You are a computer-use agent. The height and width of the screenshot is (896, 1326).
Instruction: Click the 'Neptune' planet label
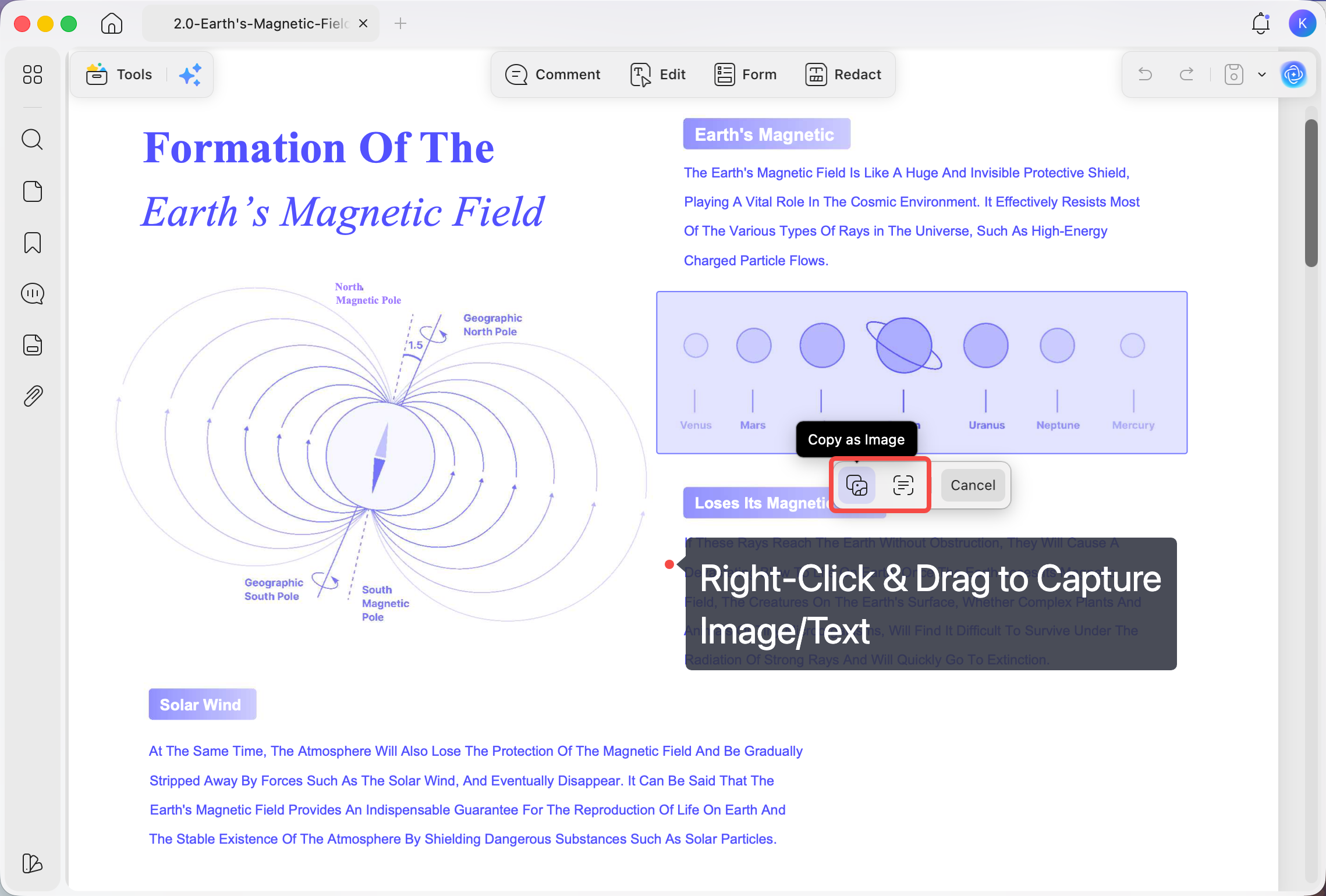click(1058, 425)
